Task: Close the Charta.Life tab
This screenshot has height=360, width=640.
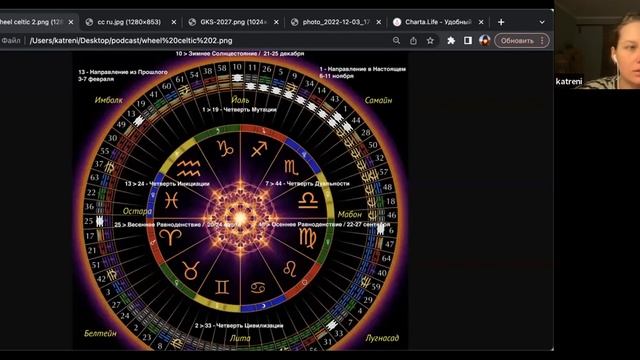Action: tap(481, 22)
